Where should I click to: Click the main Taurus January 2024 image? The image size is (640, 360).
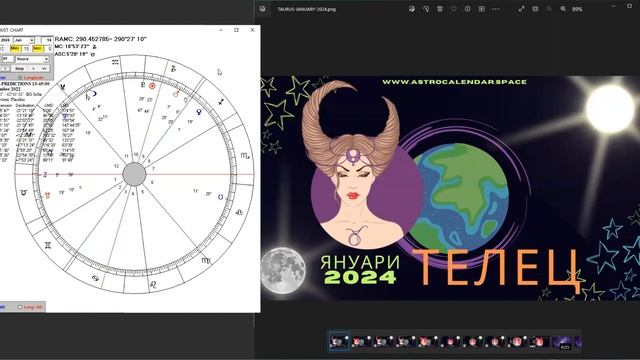(450, 188)
